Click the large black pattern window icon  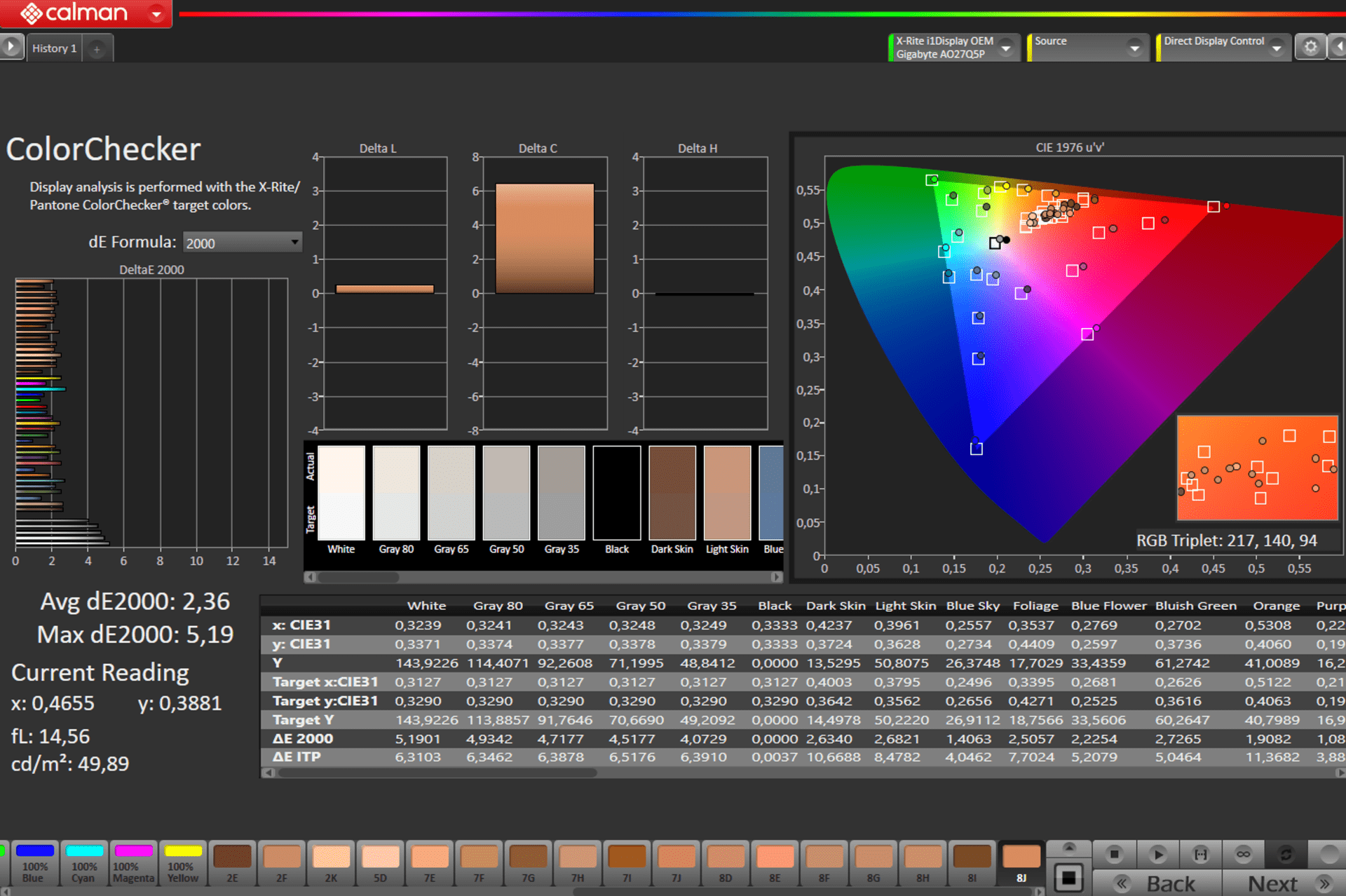1068,878
